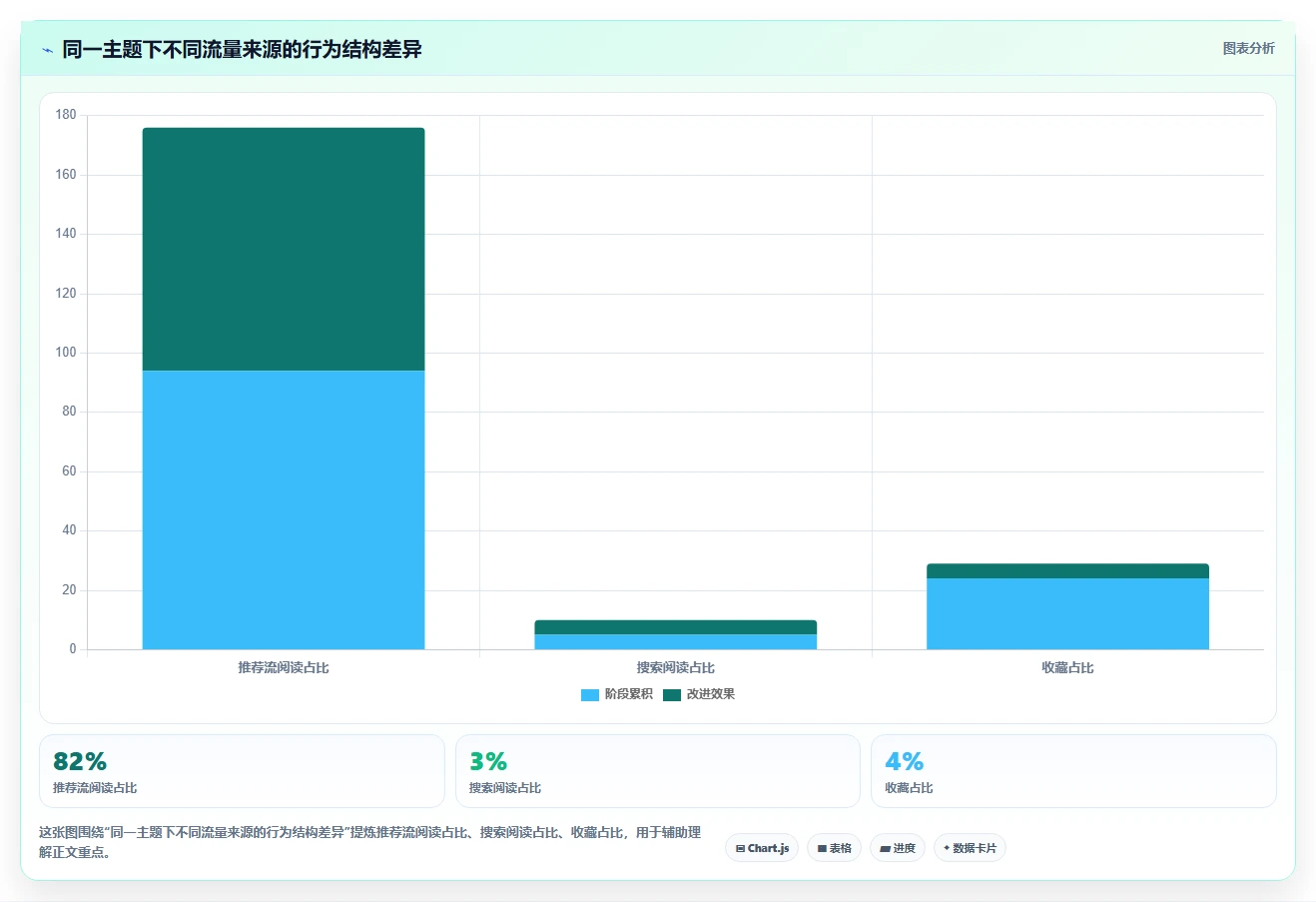The width and height of the screenshot is (1316, 902).
Task: Click the 图表分析 label in the header
Action: [1248, 48]
